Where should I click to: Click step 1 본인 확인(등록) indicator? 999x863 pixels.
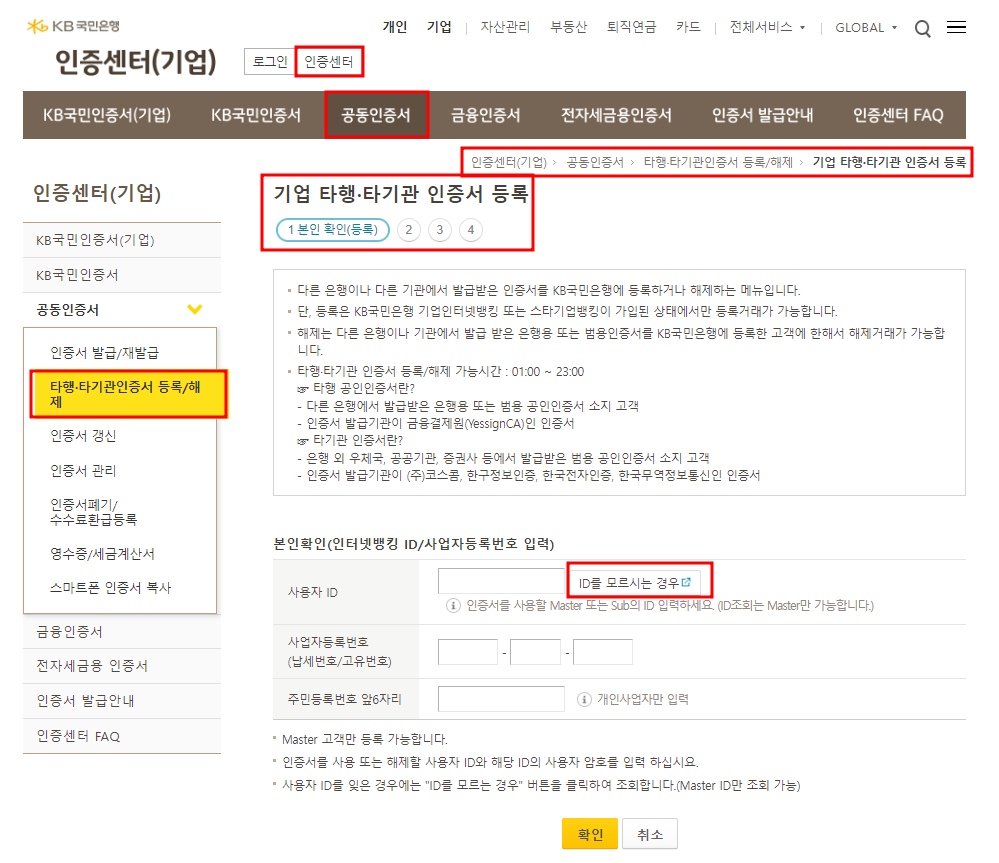(333, 230)
